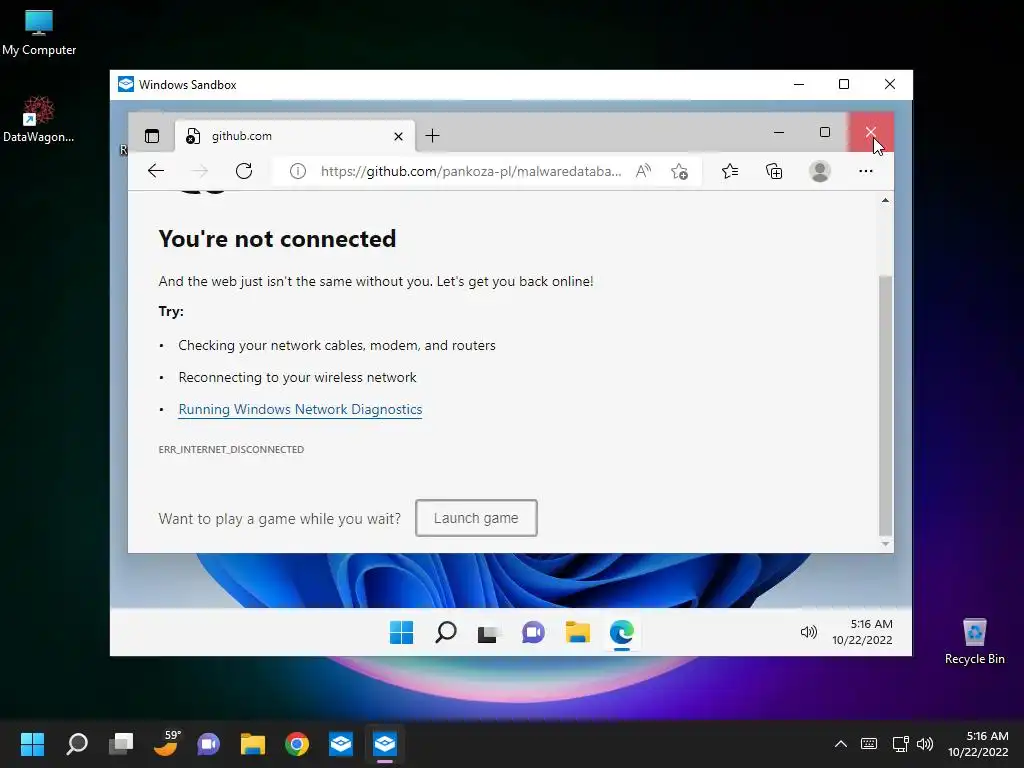Launch Google Chrome from host taskbar
The image size is (1024, 768).
pyautogui.click(x=296, y=744)
